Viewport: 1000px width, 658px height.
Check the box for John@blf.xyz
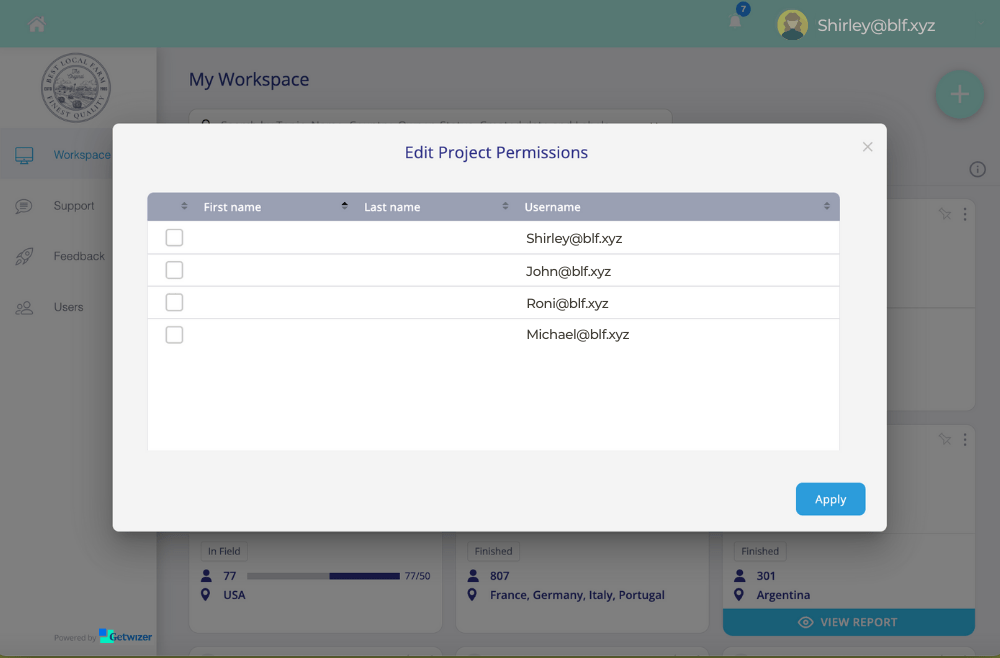174,270
